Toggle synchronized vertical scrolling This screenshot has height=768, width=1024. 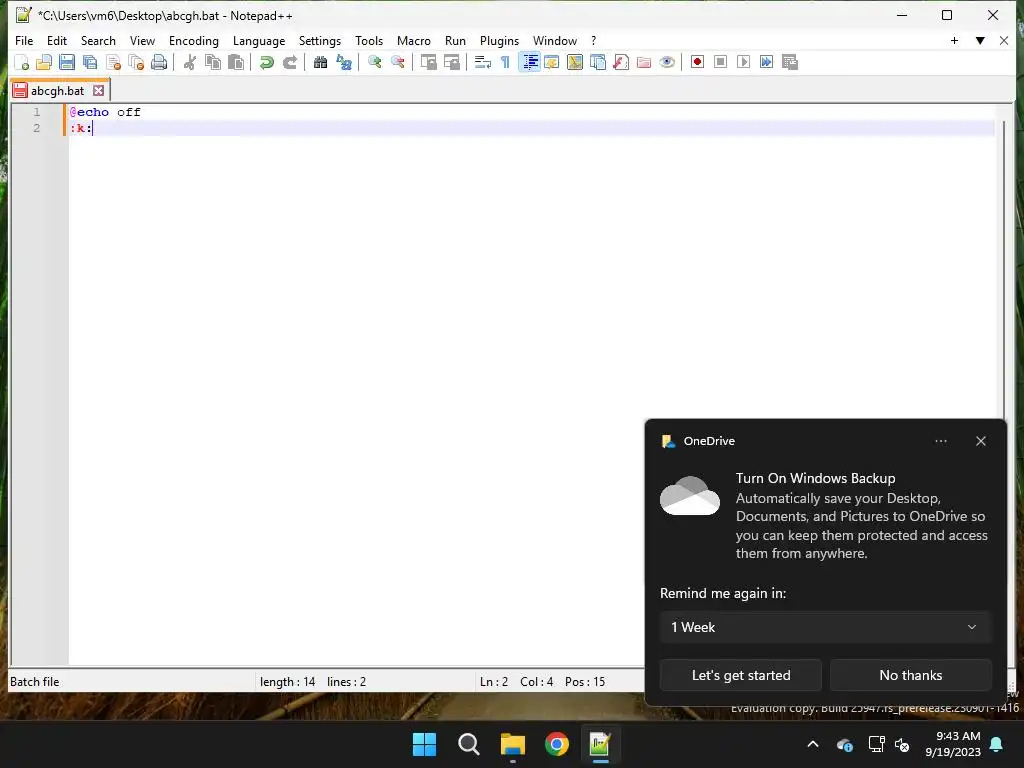coord(428,62)
